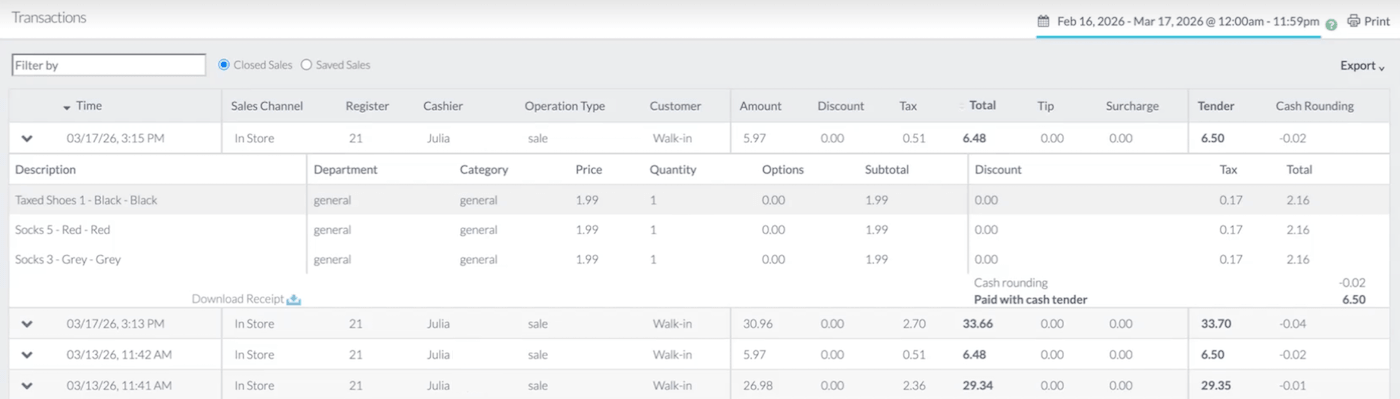Sort by the Time column header

point(89,106)
